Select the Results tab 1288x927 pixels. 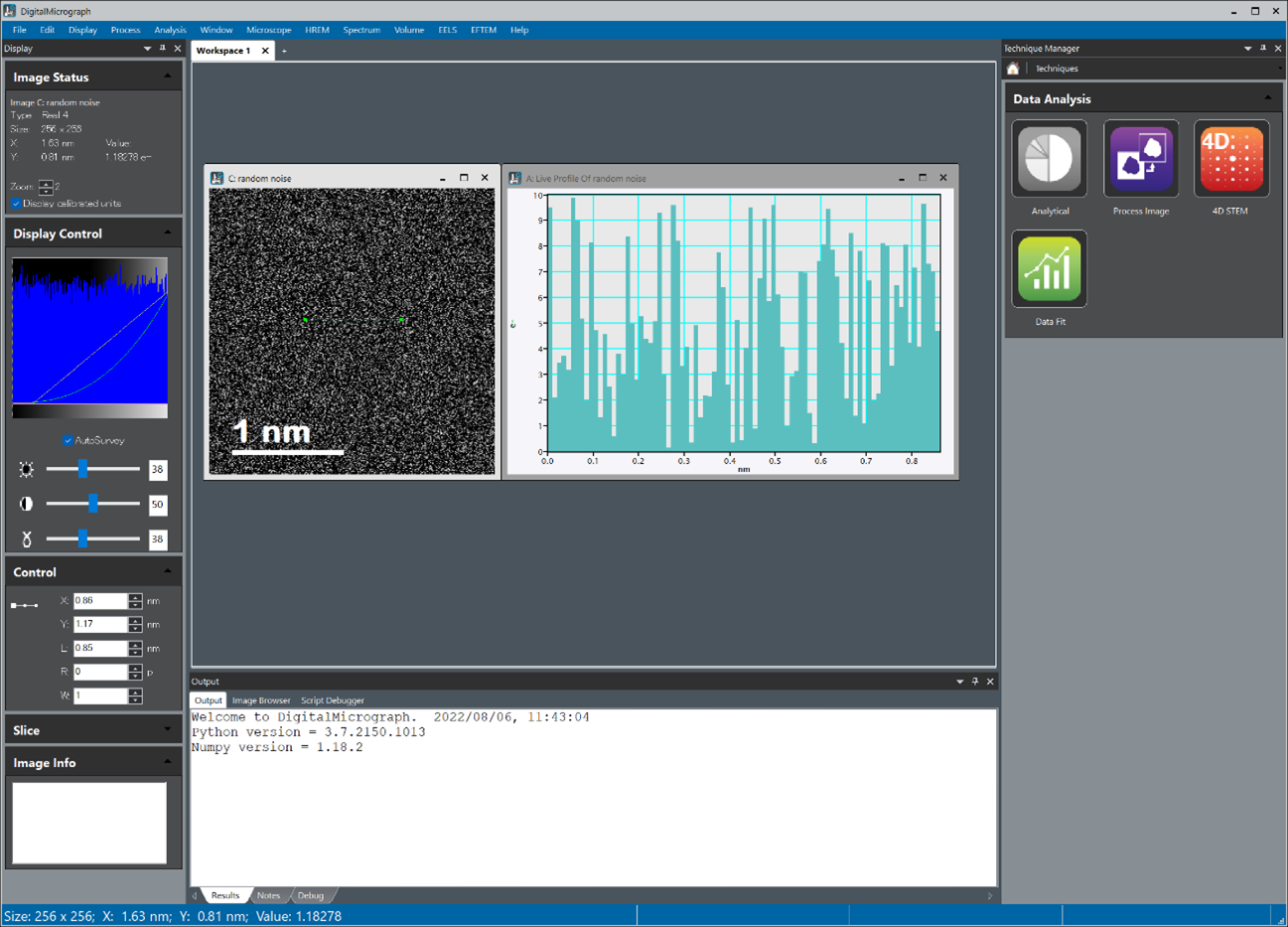click(225, 895)
